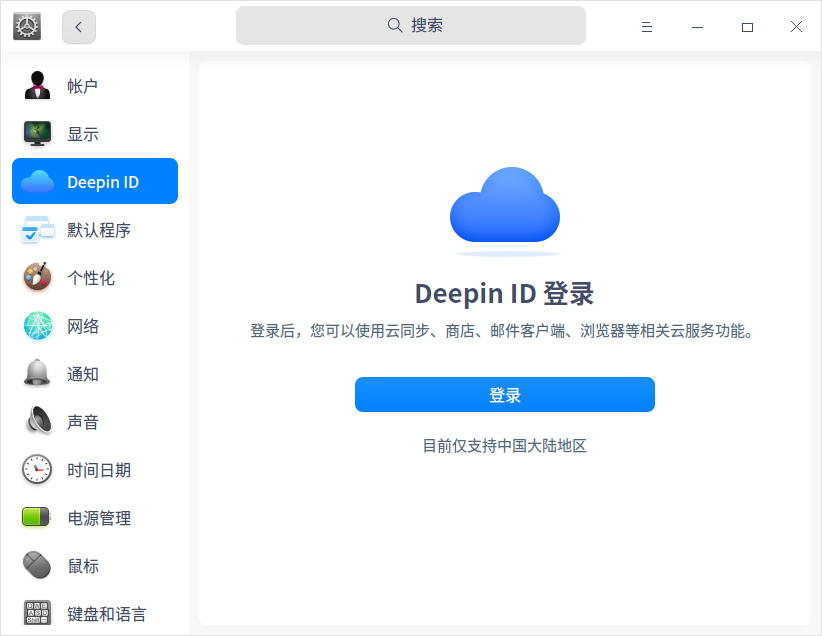Open the main menu (three lines) icon
822x636 pixels.
point(646,27)
